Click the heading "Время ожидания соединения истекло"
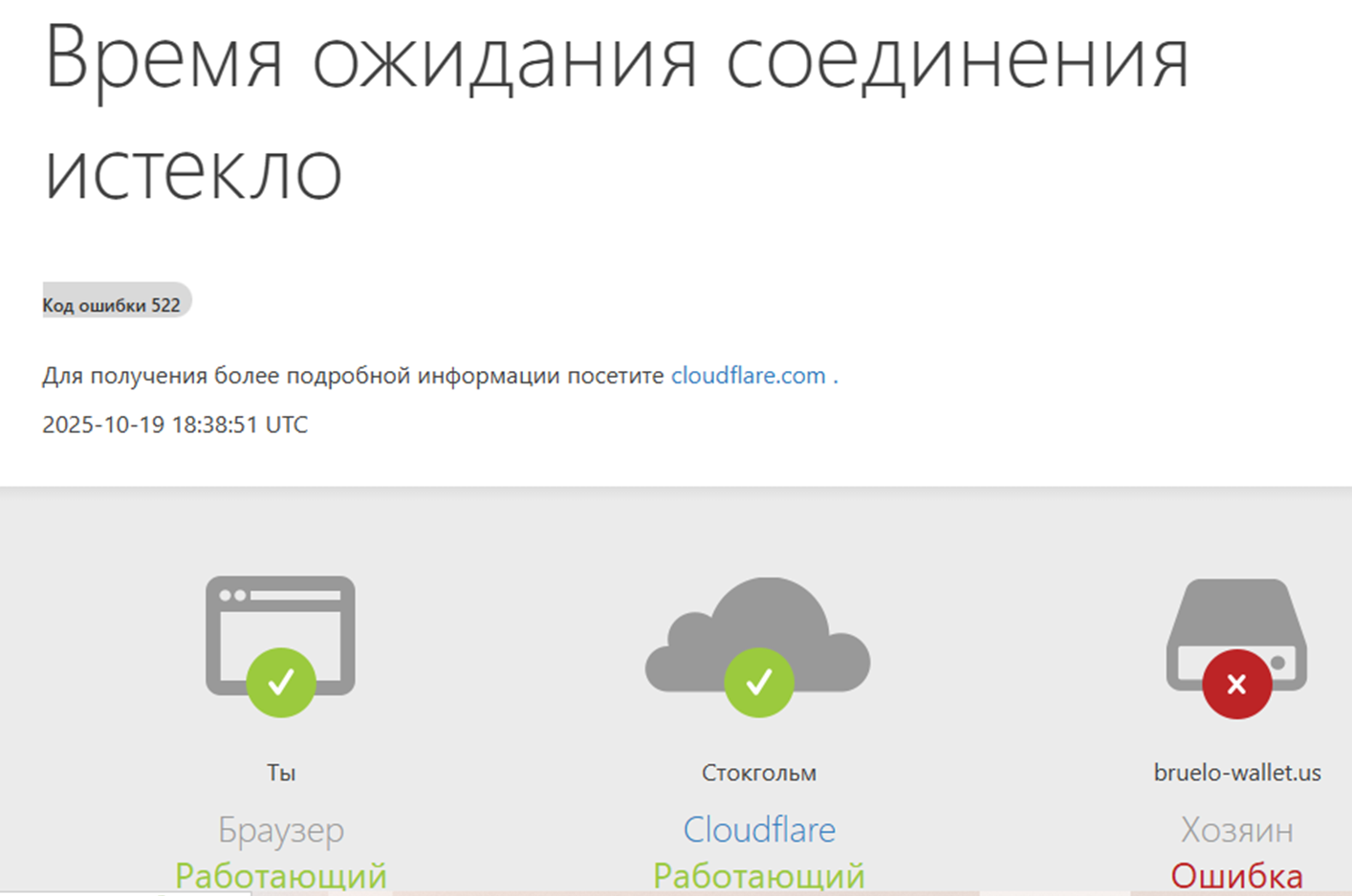1352x896 pixels. click(617, 113)
